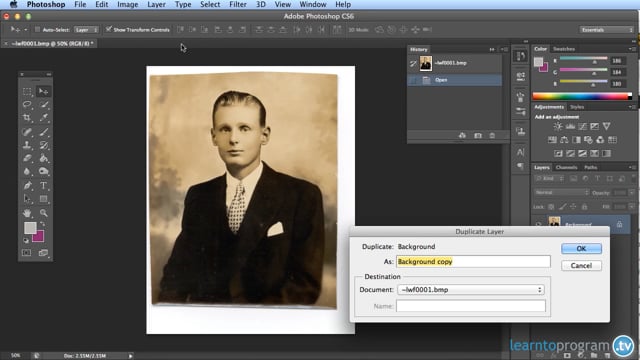
Task: Select the Dodge tool
Action: click(44, 171)
